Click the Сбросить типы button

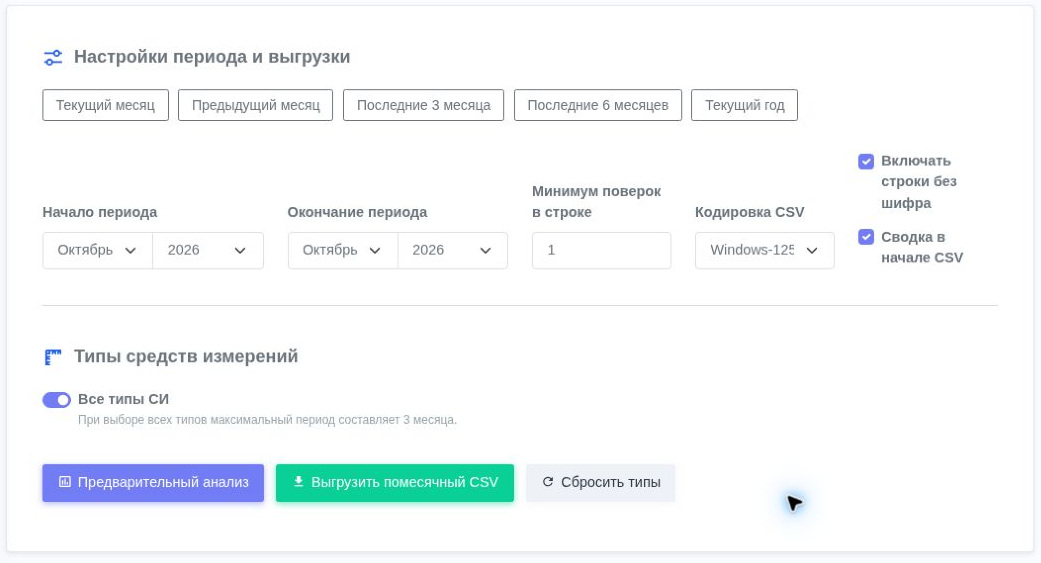pyautogui.click(x=601, y=483)
